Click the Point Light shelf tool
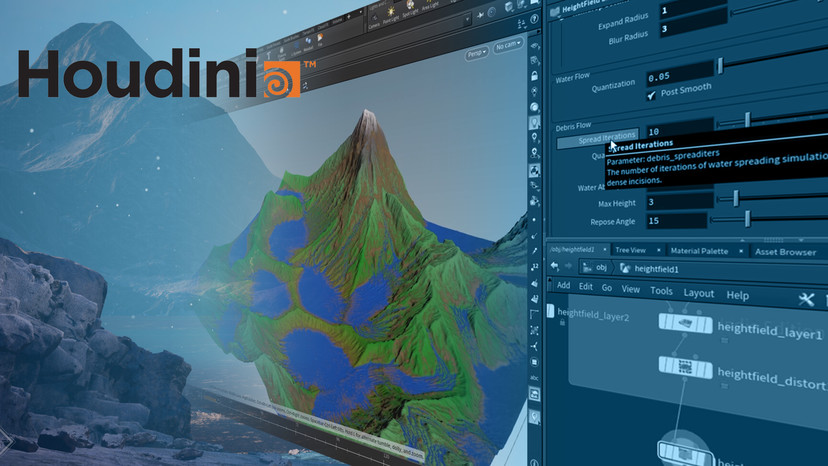The height and width of the screenshot is (466, 828). (x=391, y=15)
